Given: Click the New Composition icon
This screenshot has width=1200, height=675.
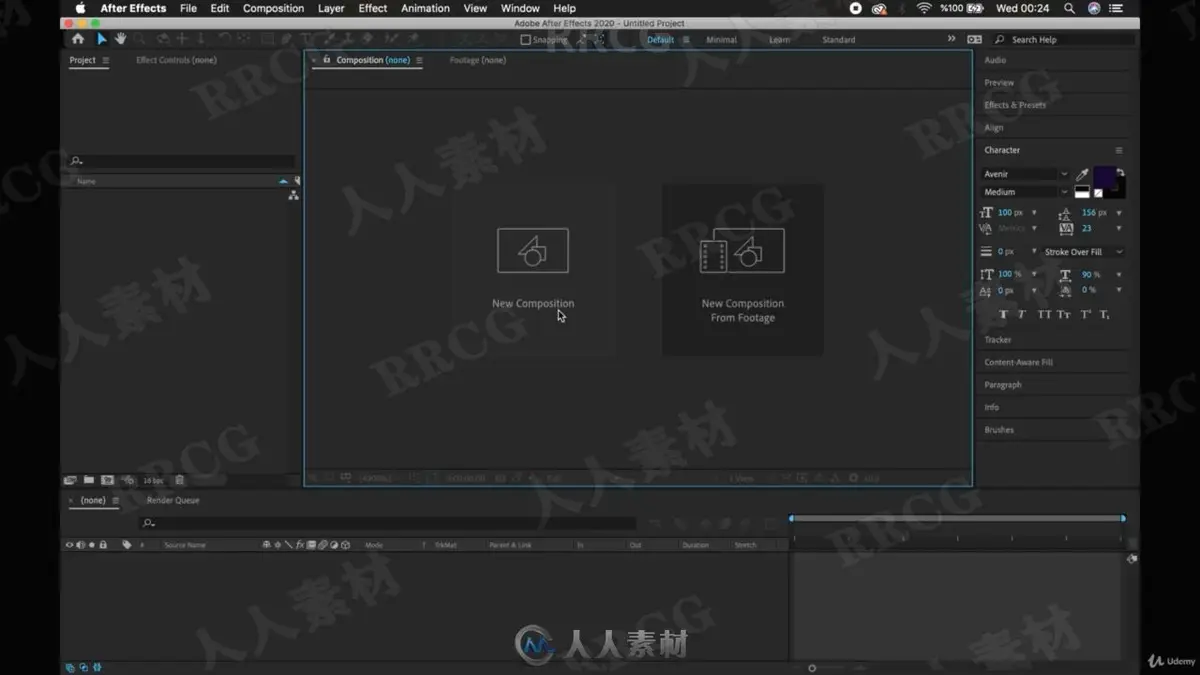Looking at the screenshot, I should point(533,250).
